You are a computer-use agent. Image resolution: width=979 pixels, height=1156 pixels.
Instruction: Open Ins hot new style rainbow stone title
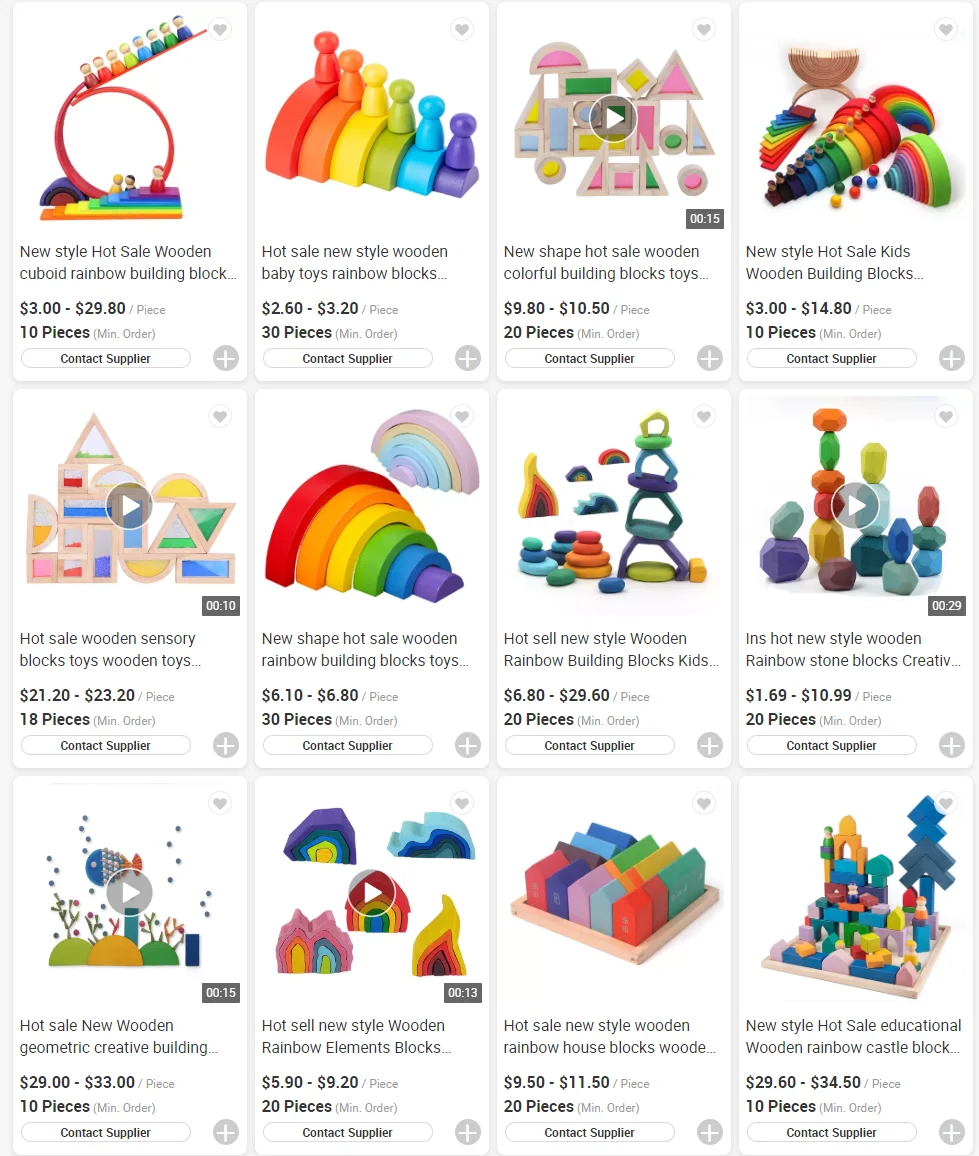(853, 650)
